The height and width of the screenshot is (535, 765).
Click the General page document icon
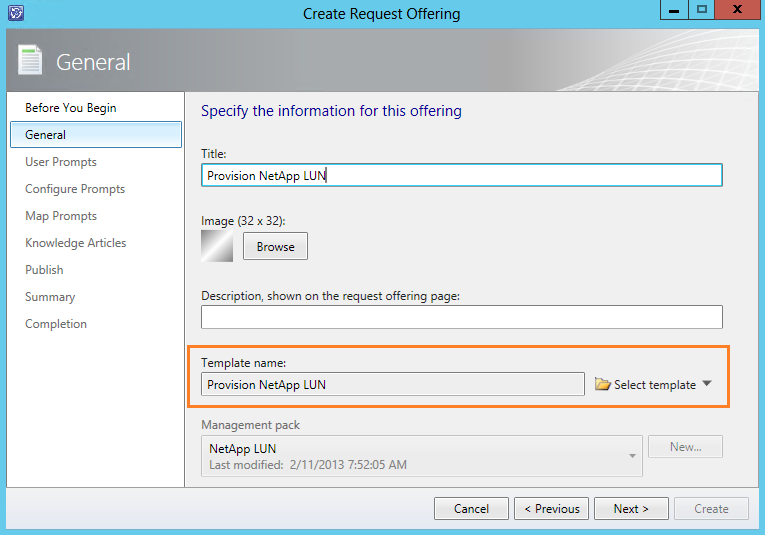30,60
